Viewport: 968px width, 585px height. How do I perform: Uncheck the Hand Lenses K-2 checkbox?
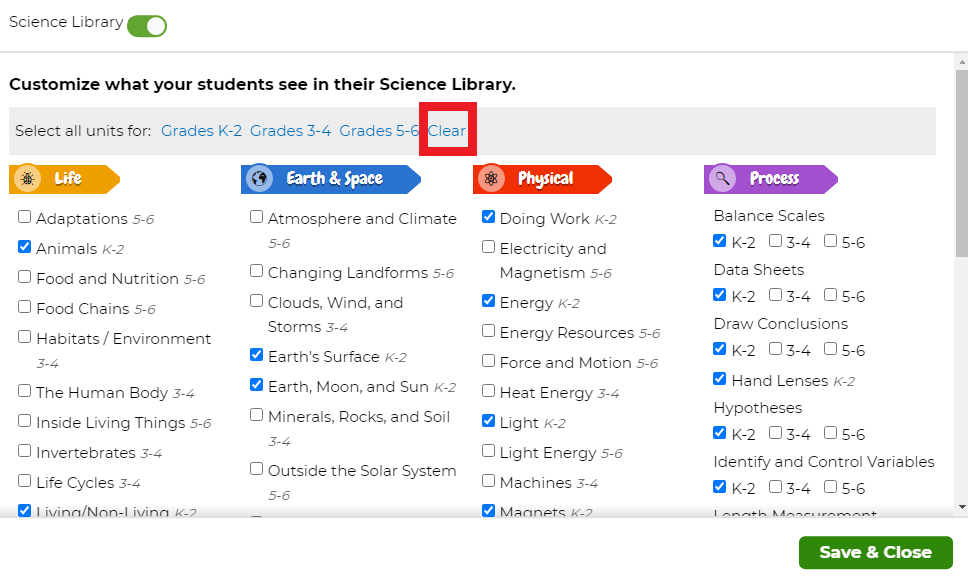click(720, 379)
